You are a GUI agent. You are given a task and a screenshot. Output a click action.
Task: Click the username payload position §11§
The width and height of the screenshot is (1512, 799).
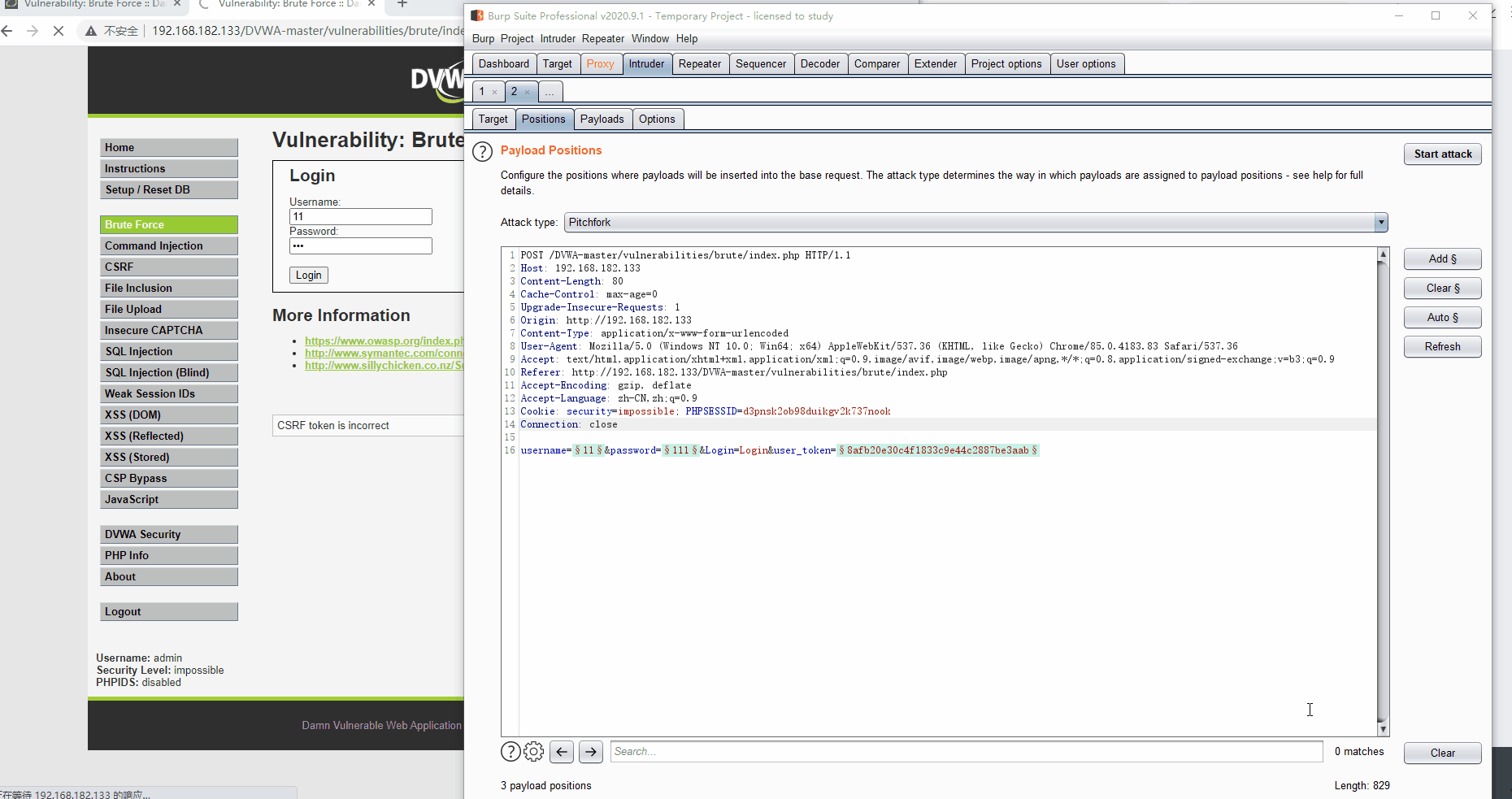tap(588, 450)
